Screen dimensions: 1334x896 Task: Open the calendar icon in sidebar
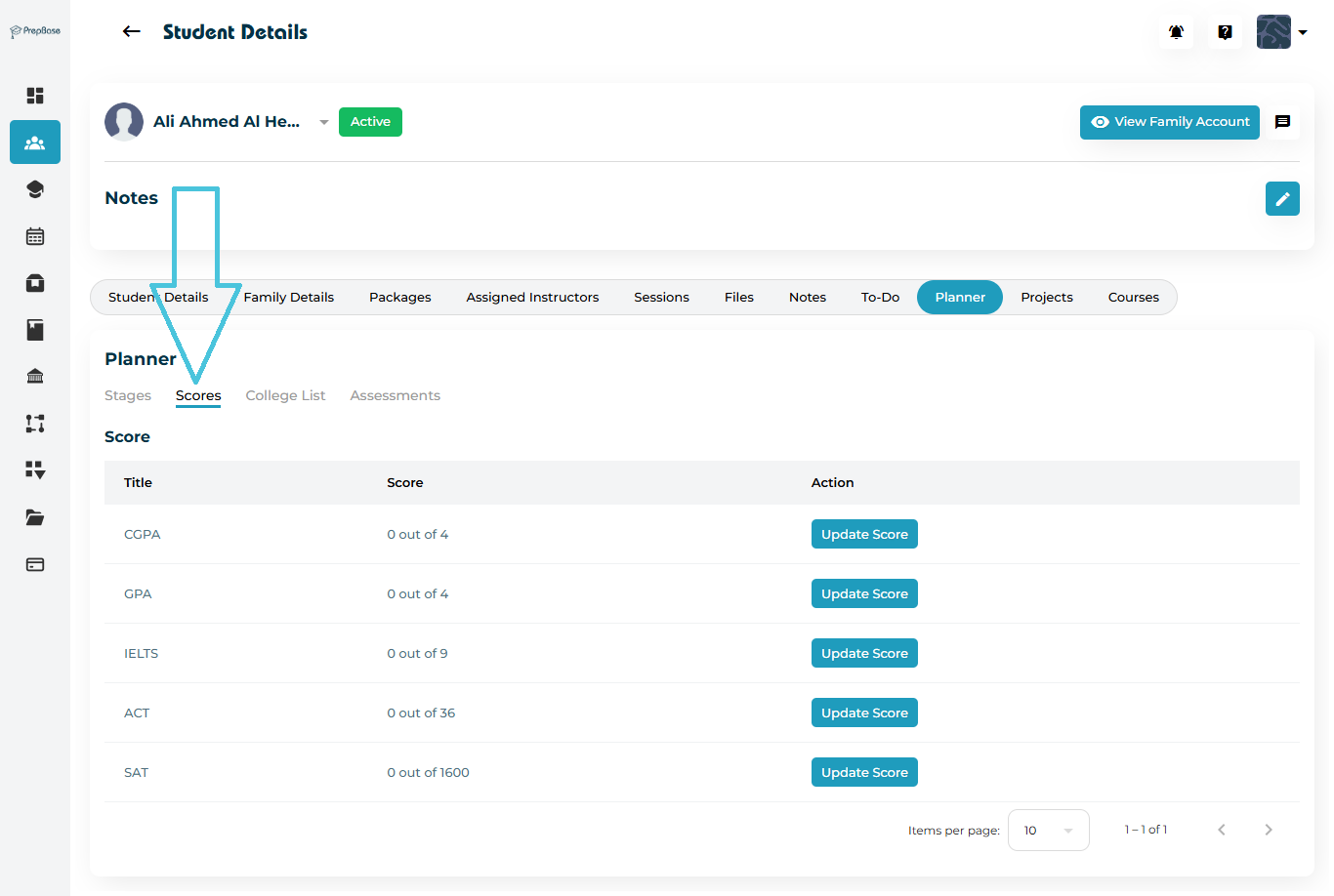tap(35, 236)
